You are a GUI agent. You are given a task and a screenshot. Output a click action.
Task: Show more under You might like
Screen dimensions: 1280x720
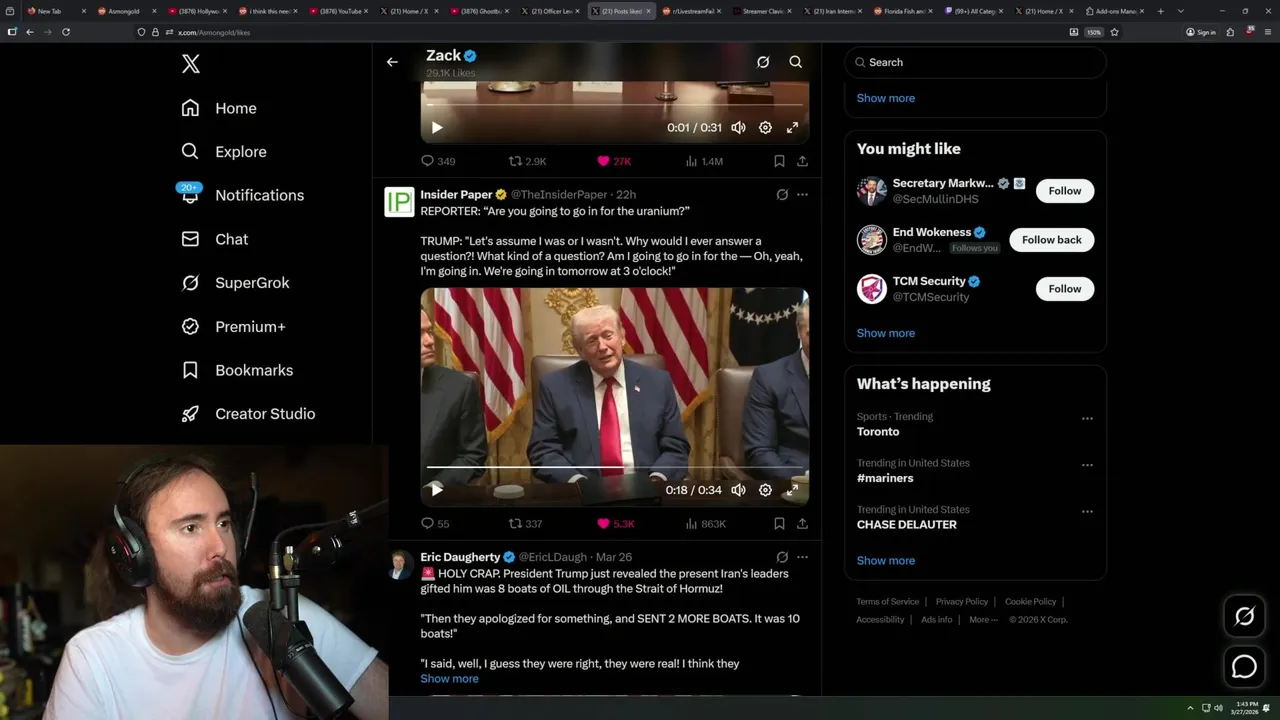coord(886,333)
